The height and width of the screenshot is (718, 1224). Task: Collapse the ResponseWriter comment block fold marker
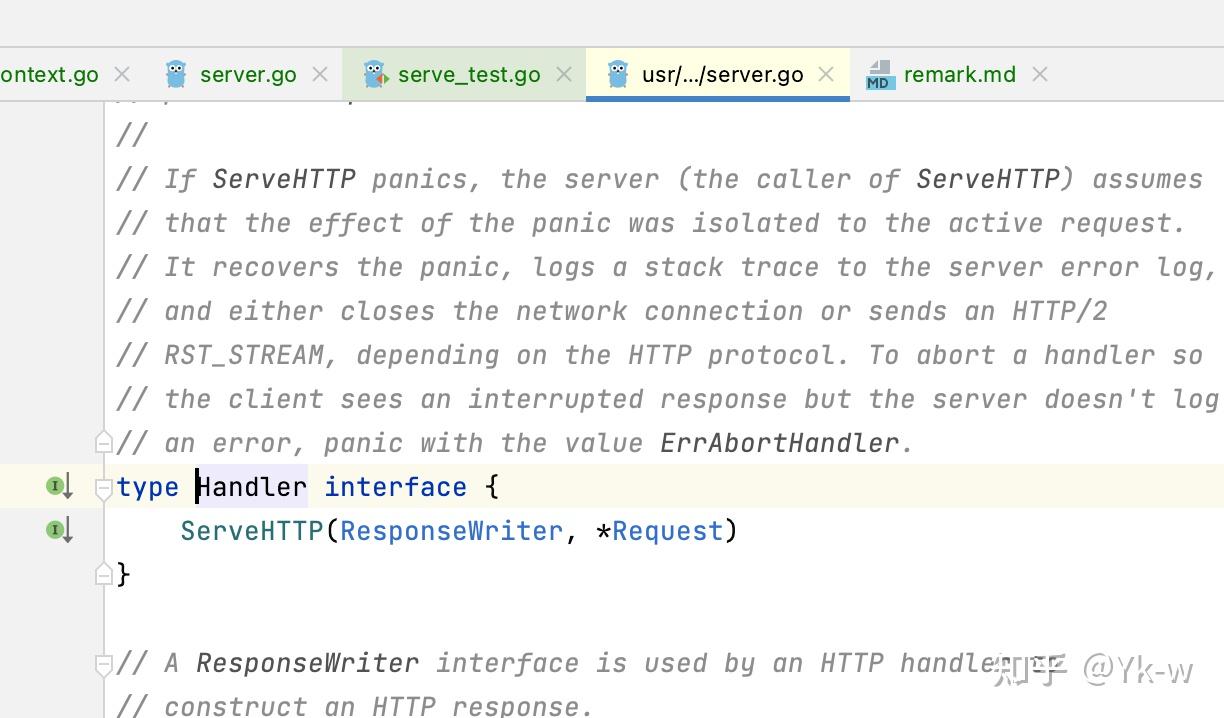tap(104, 661)
